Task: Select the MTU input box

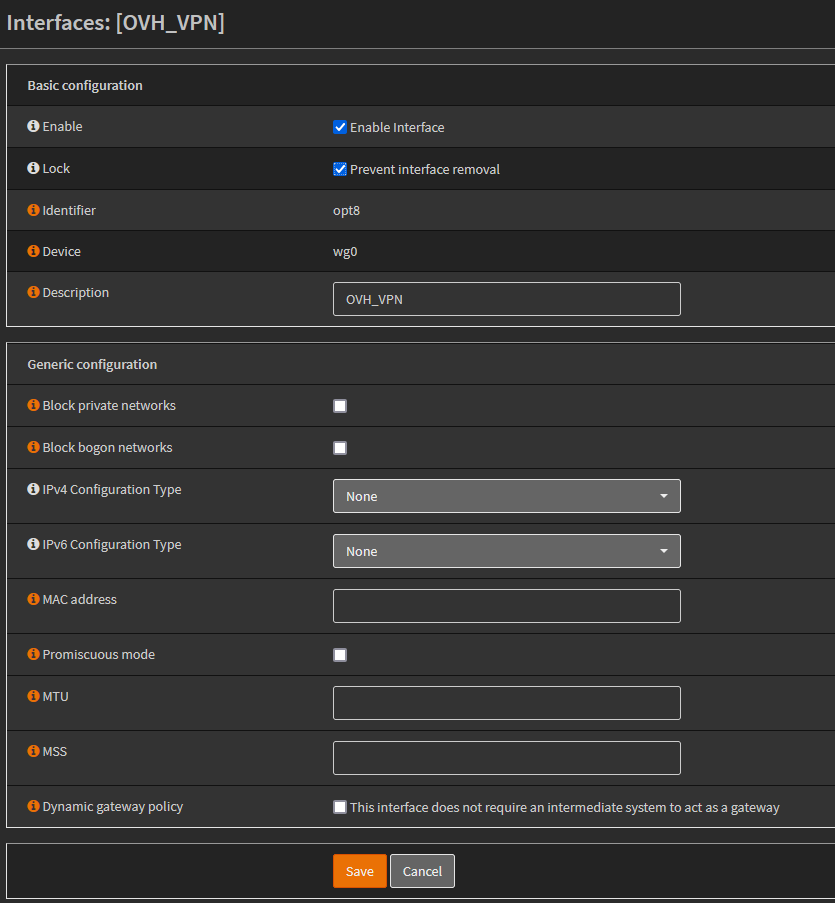Action: 506,703
